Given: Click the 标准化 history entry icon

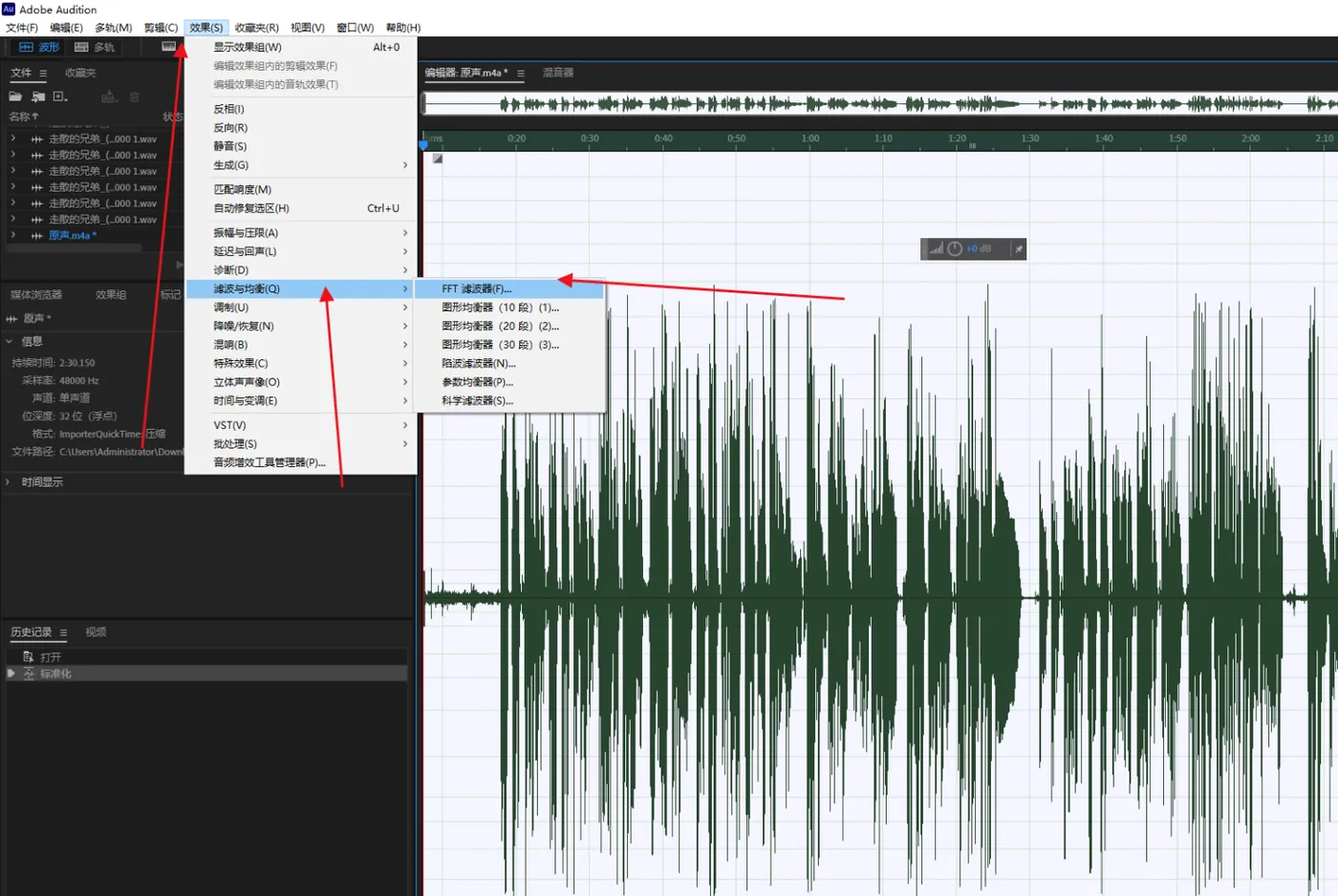Looking at the screenshot, I should pos(29,674).
